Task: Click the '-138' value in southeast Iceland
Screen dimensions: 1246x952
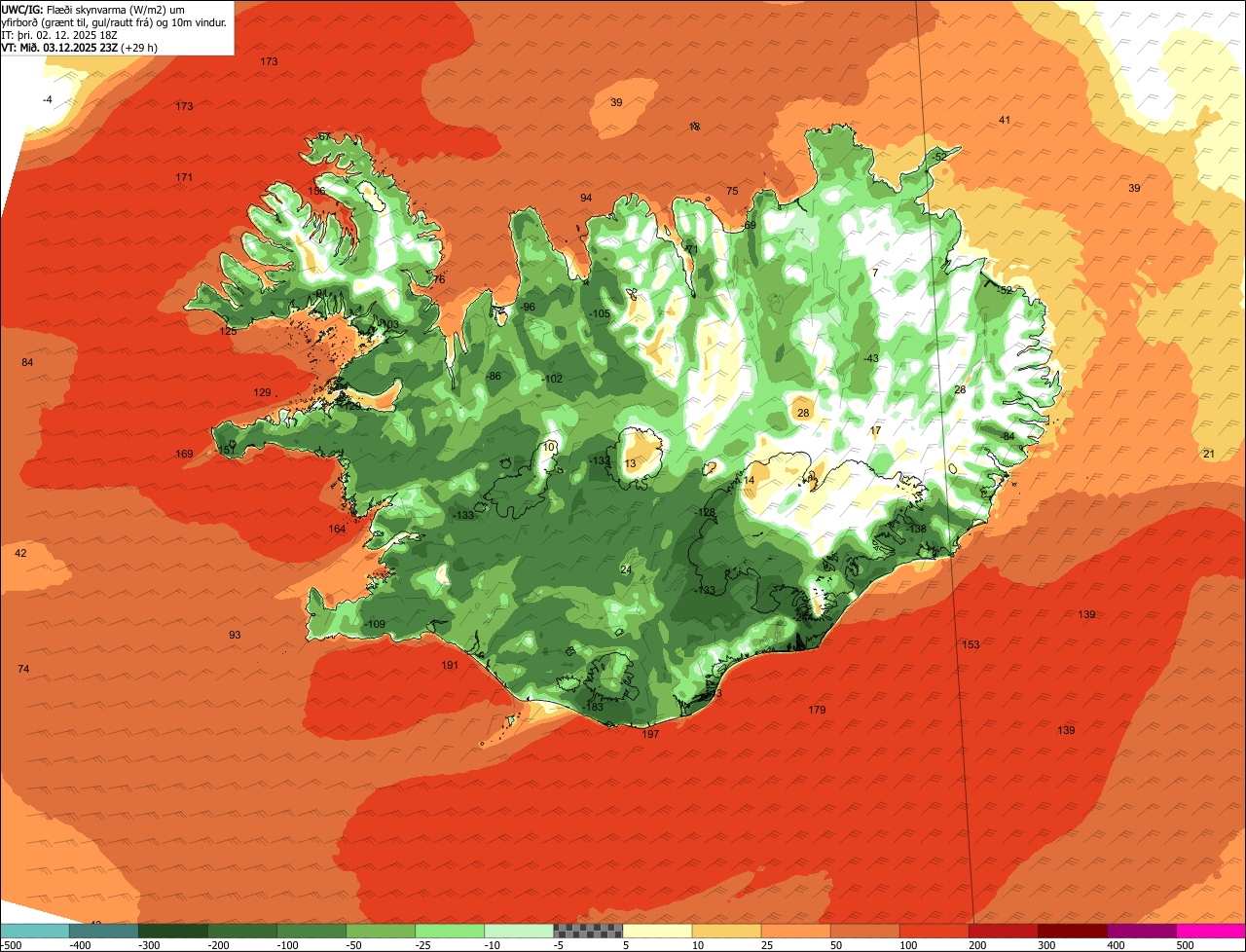Action: (916, 529)
